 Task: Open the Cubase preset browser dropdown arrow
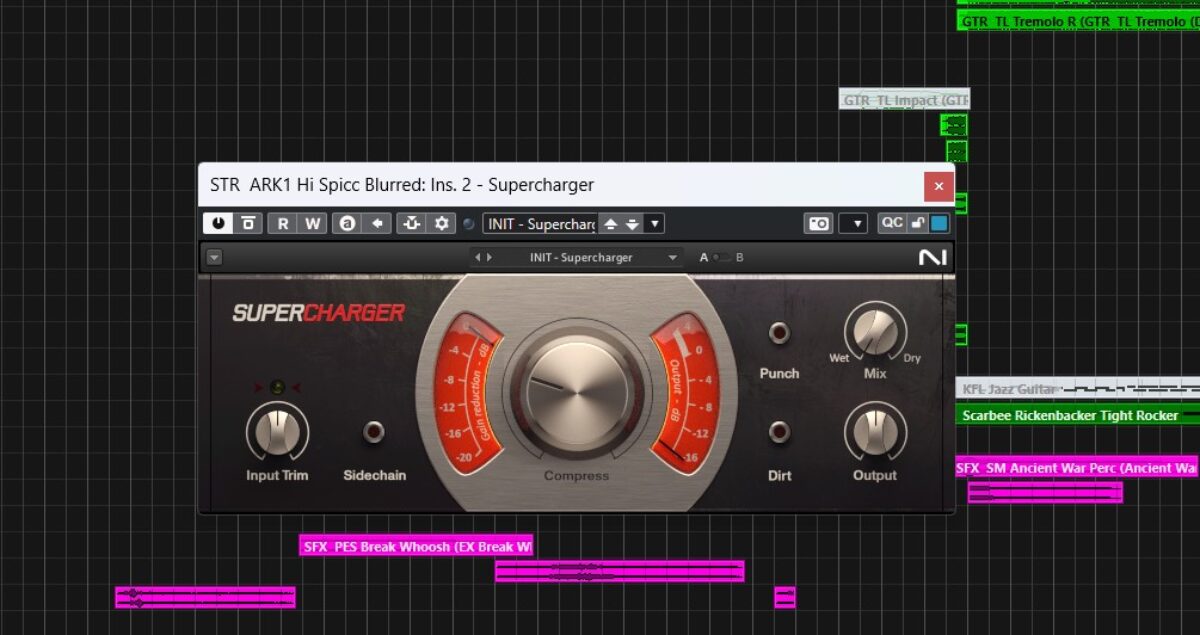(655, 223)
